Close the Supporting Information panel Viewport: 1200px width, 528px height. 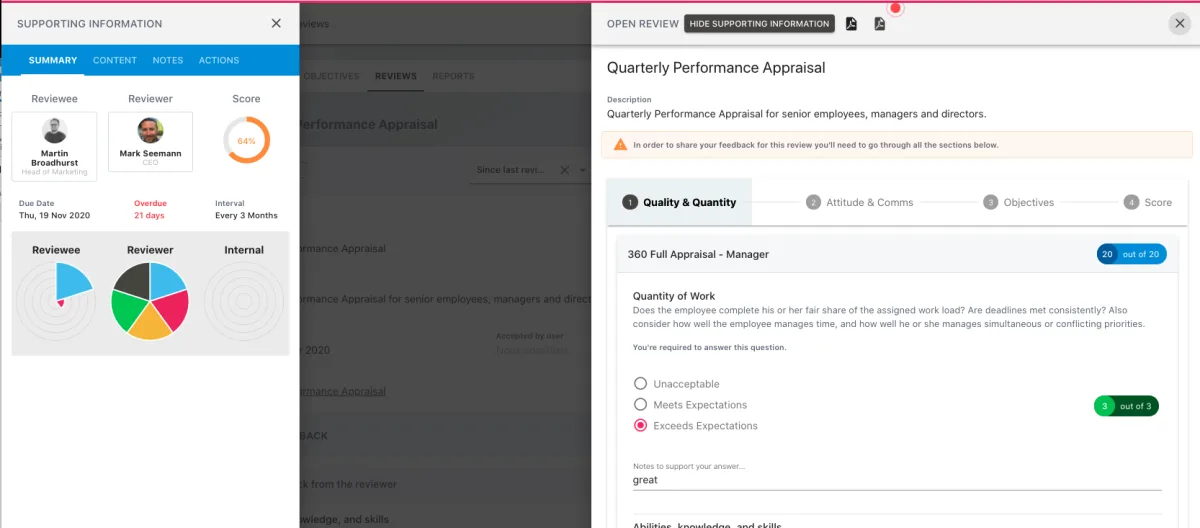pos(276,23)
